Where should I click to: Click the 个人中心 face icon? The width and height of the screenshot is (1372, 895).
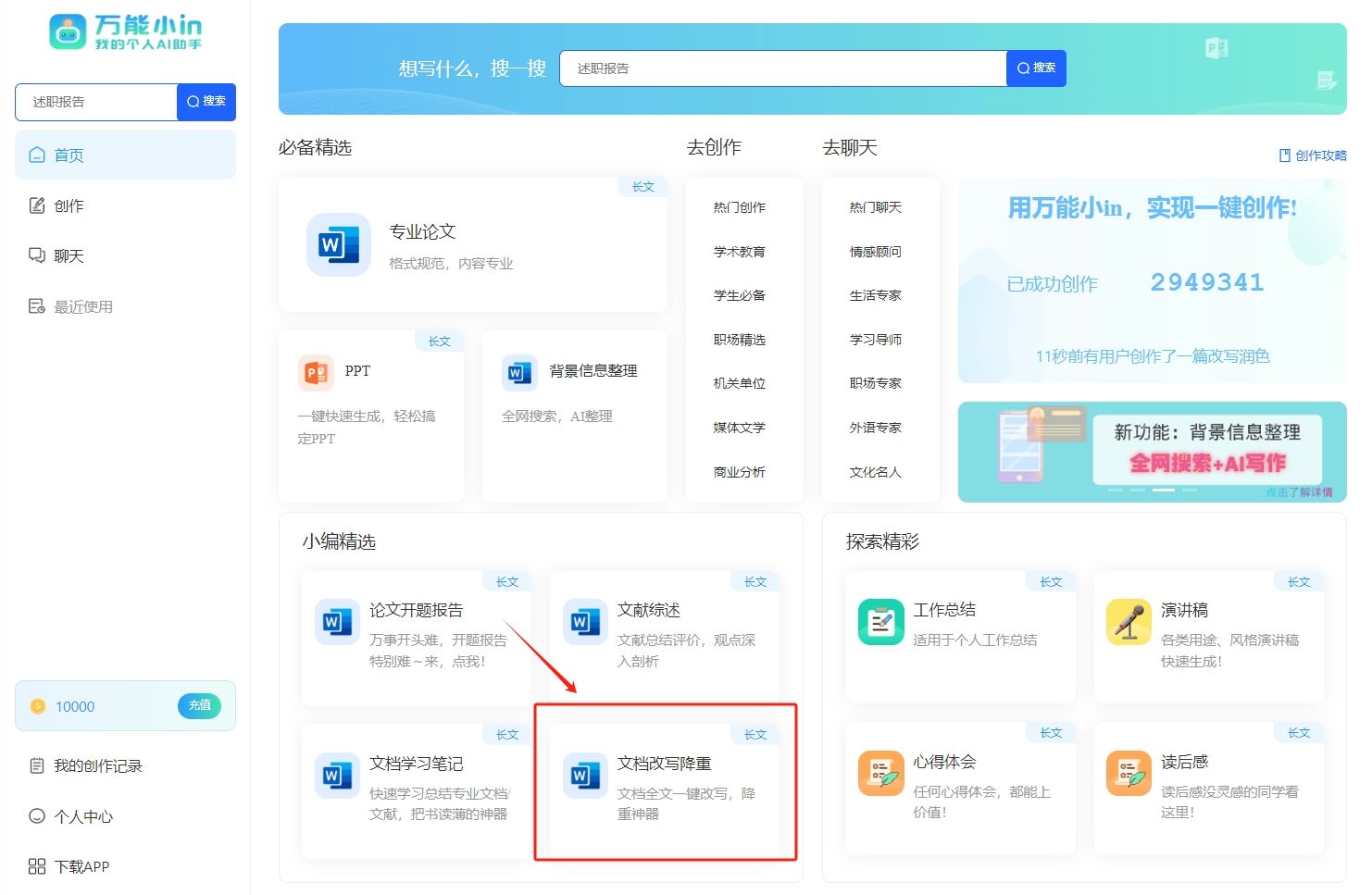tap(37, 816)
